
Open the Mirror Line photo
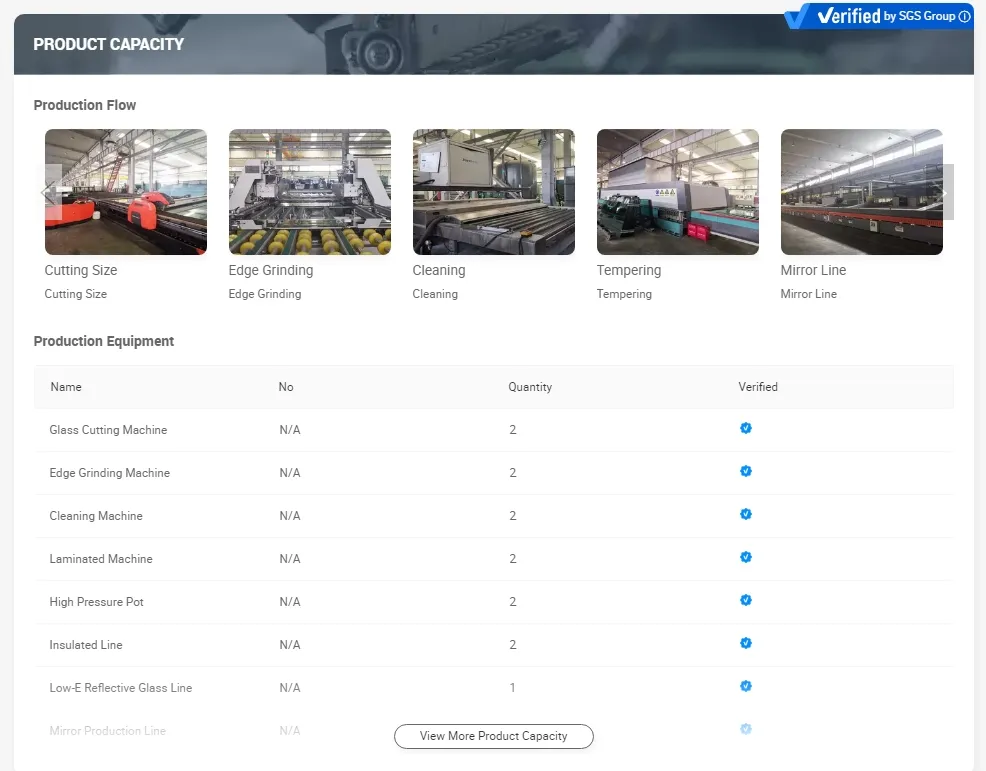pyautogui.click(x=861, y=192)
